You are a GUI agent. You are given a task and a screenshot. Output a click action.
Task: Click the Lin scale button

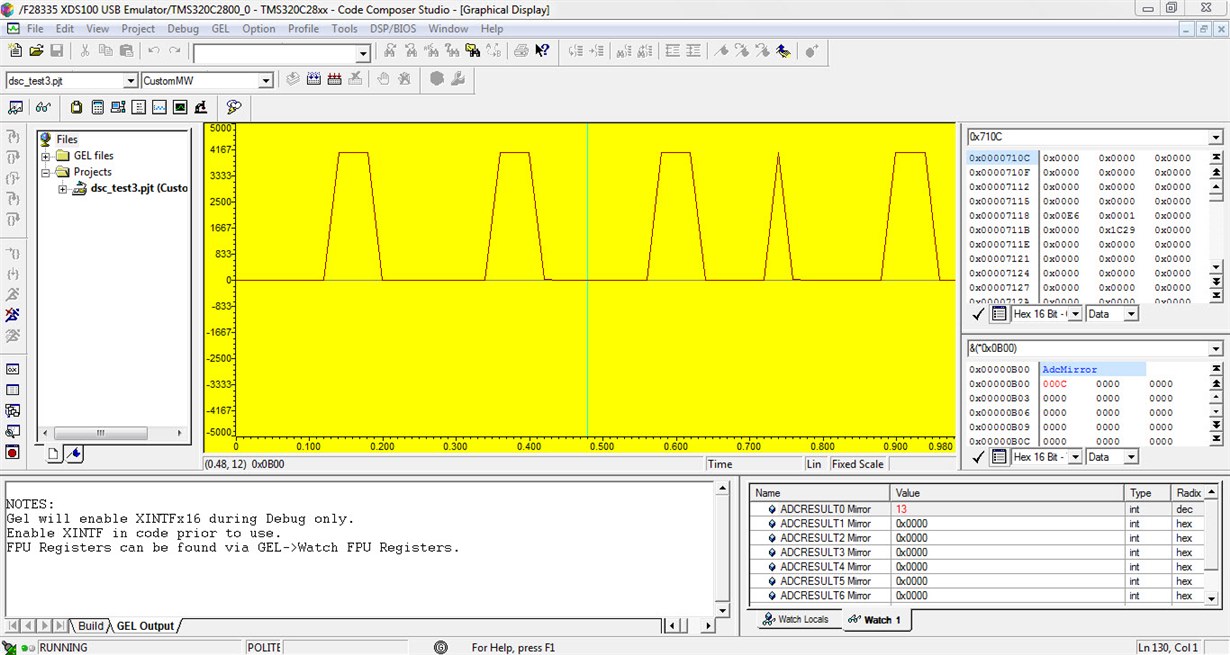814,464
